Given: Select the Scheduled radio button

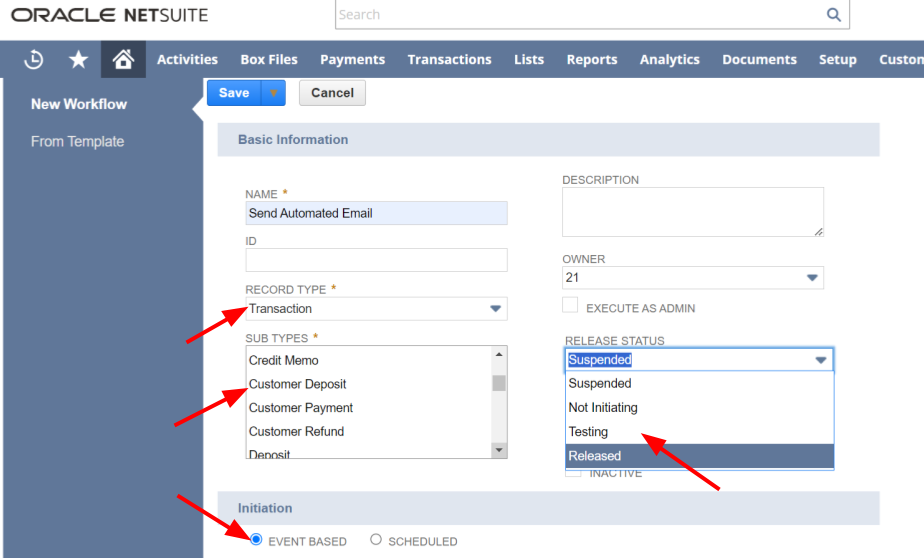Looking at the screenshot, I should 376,540.
